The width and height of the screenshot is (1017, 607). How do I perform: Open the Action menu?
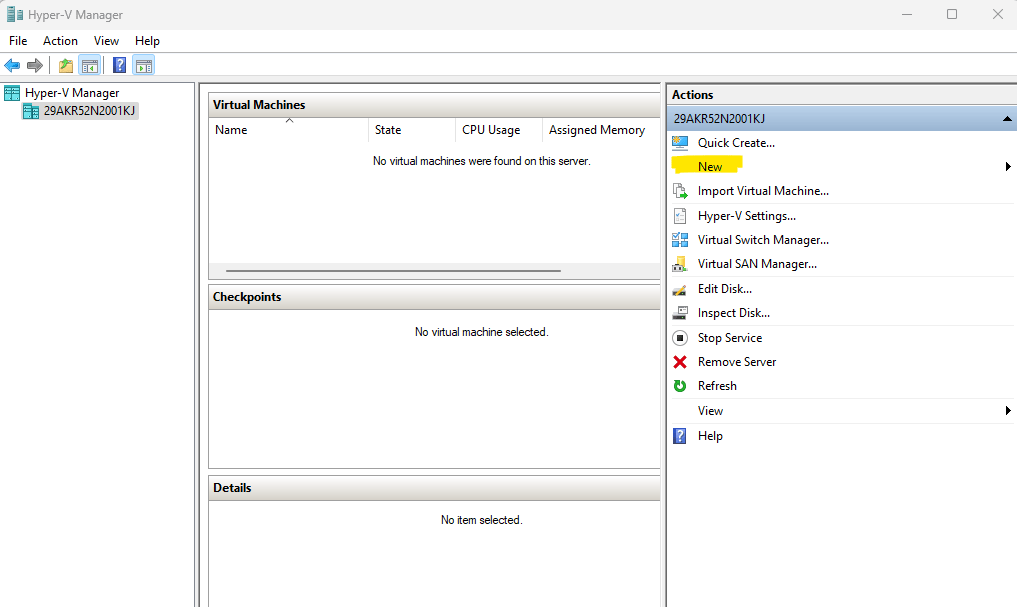pyautogui.click(x=60, y=40)
